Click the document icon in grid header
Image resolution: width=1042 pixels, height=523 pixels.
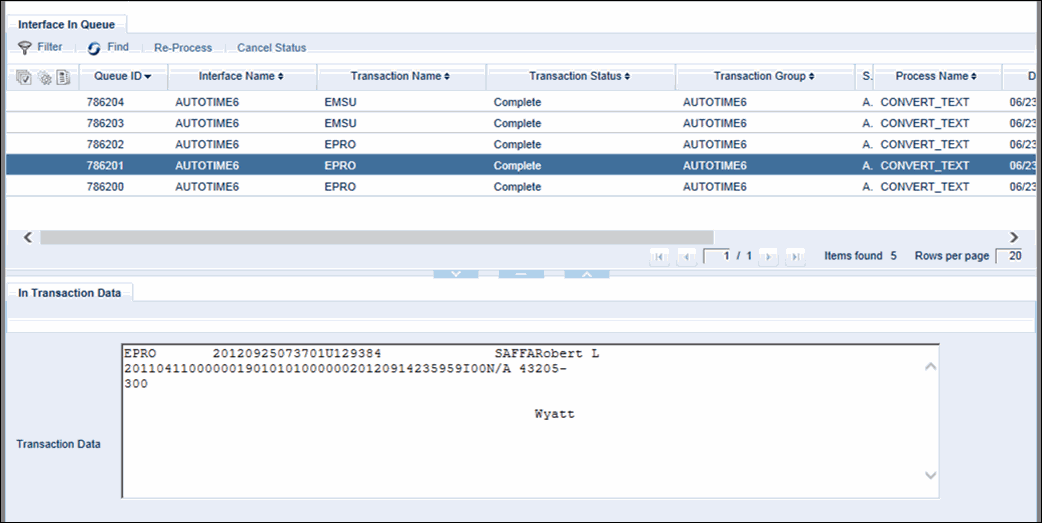63,77
